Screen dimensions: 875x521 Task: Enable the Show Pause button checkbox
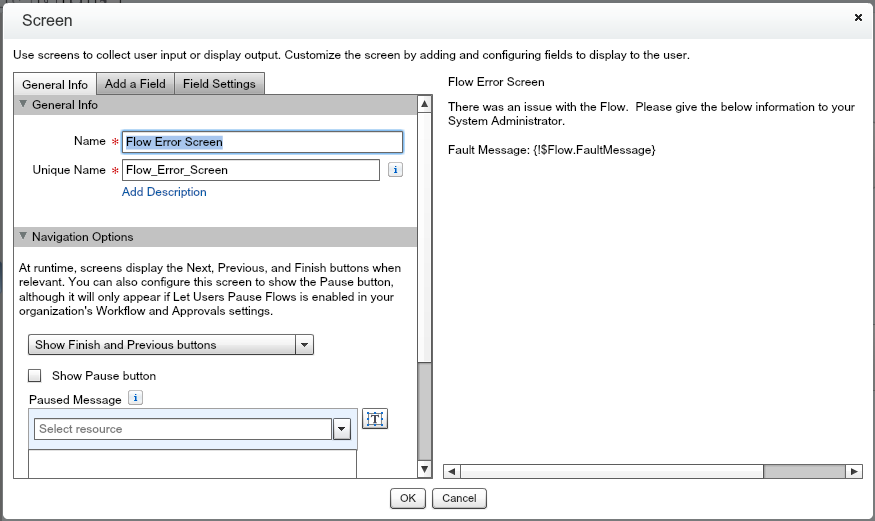35,376
